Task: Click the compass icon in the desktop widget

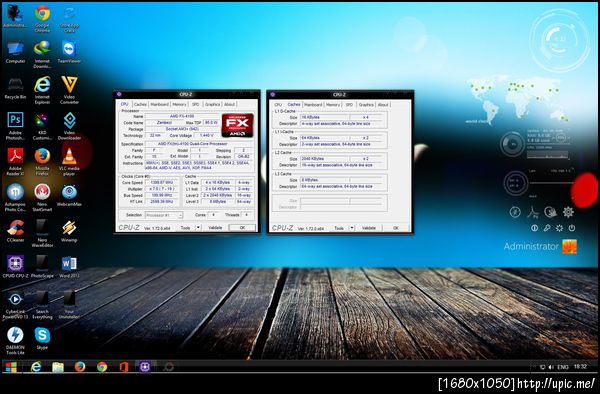Action: point(515,212)
